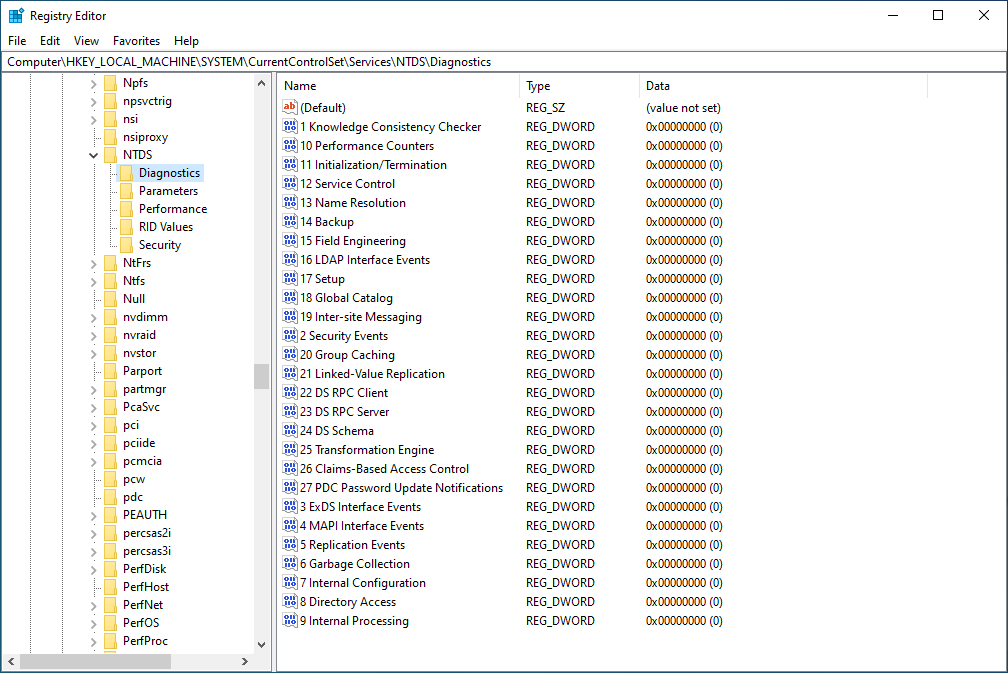Click the tree pane vertical scrollbar thumb
The width and height of the screenshot is (1008, 673).
261,376
